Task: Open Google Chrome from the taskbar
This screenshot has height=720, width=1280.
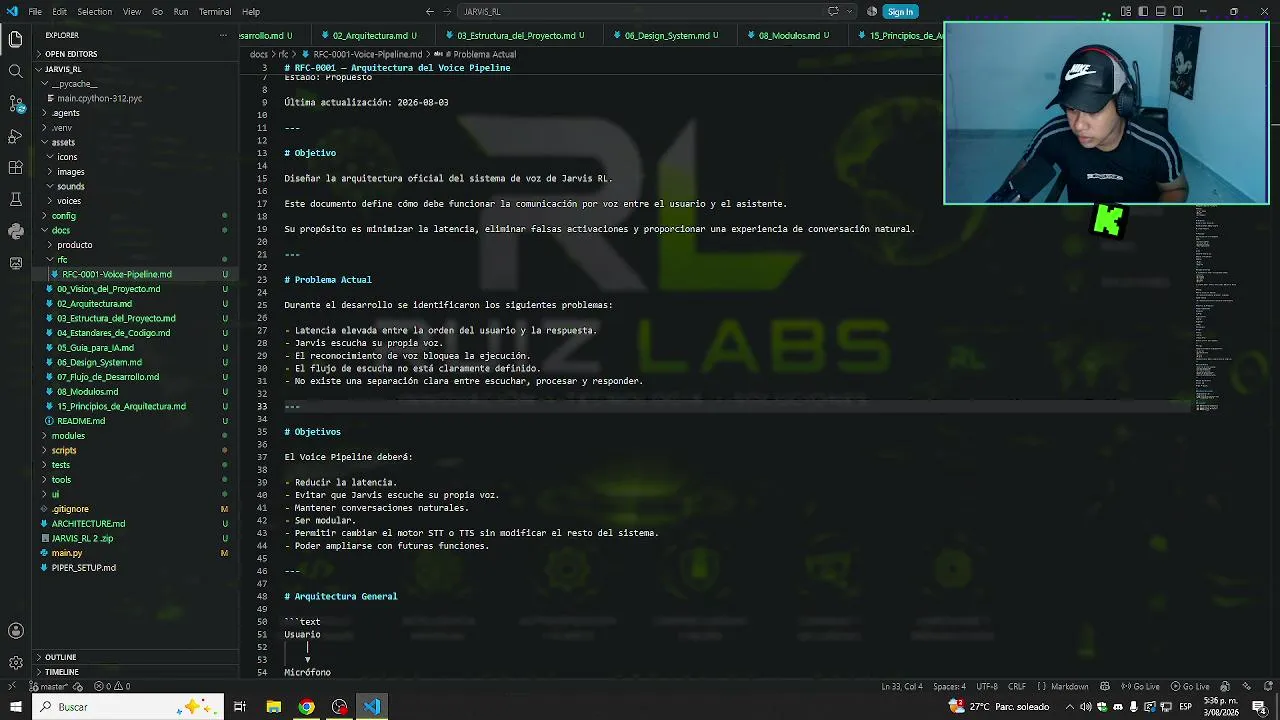Action: (306, 707)
